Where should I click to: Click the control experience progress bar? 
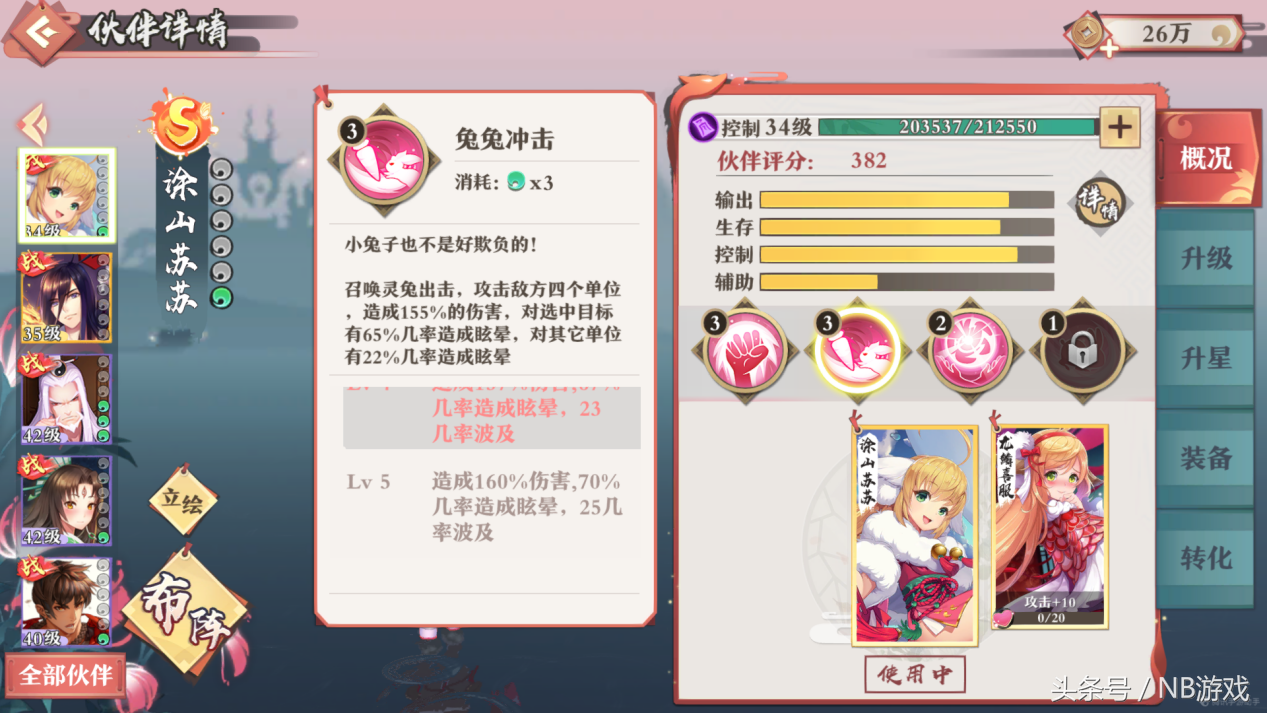tap(958, 127)
